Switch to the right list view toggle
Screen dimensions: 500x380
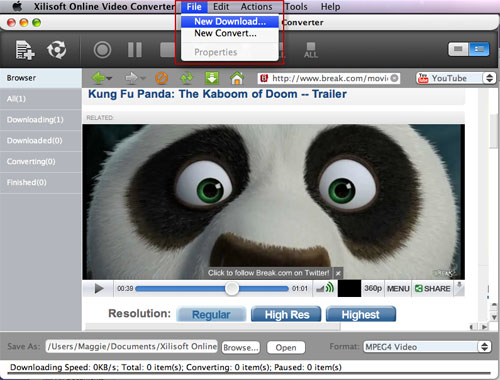pos(479,49)
